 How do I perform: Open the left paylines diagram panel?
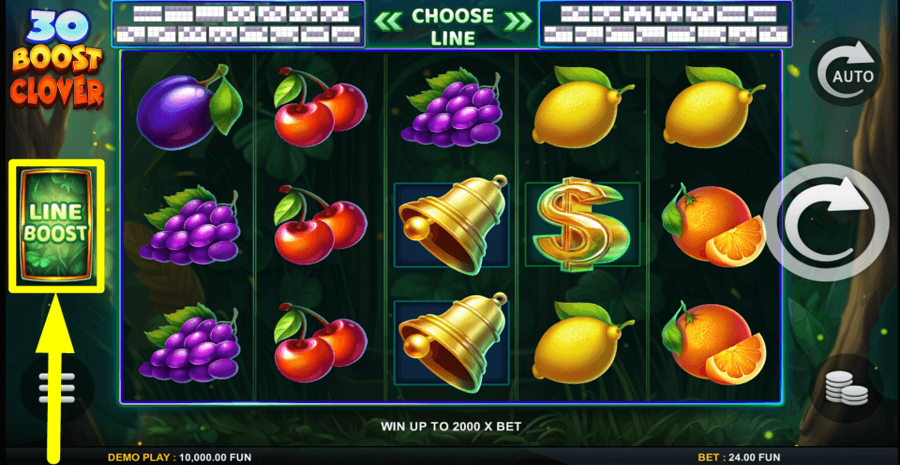pos(238,24)
